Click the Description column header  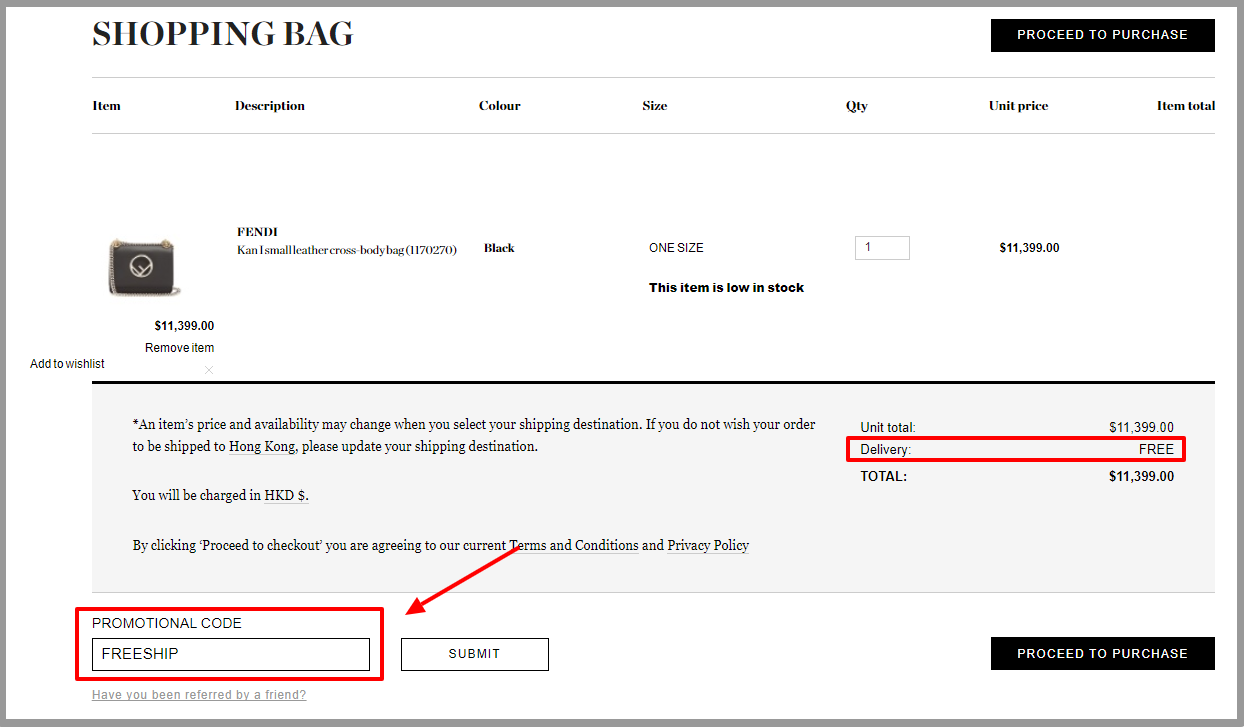pos(270,106)
